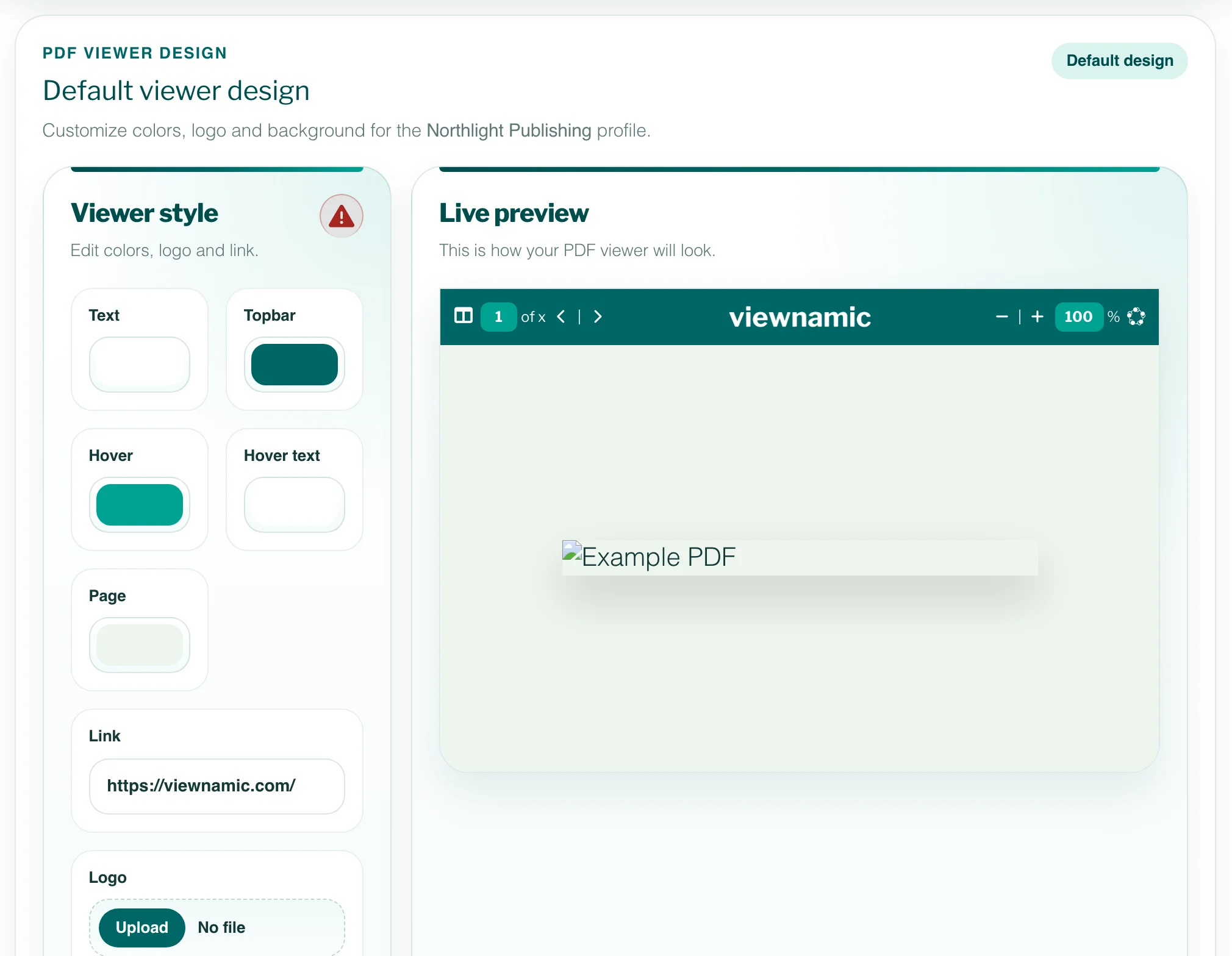Click the zoom value 100 box
The width and height of the screenshot is (1232, 956).
[1078, 316]
